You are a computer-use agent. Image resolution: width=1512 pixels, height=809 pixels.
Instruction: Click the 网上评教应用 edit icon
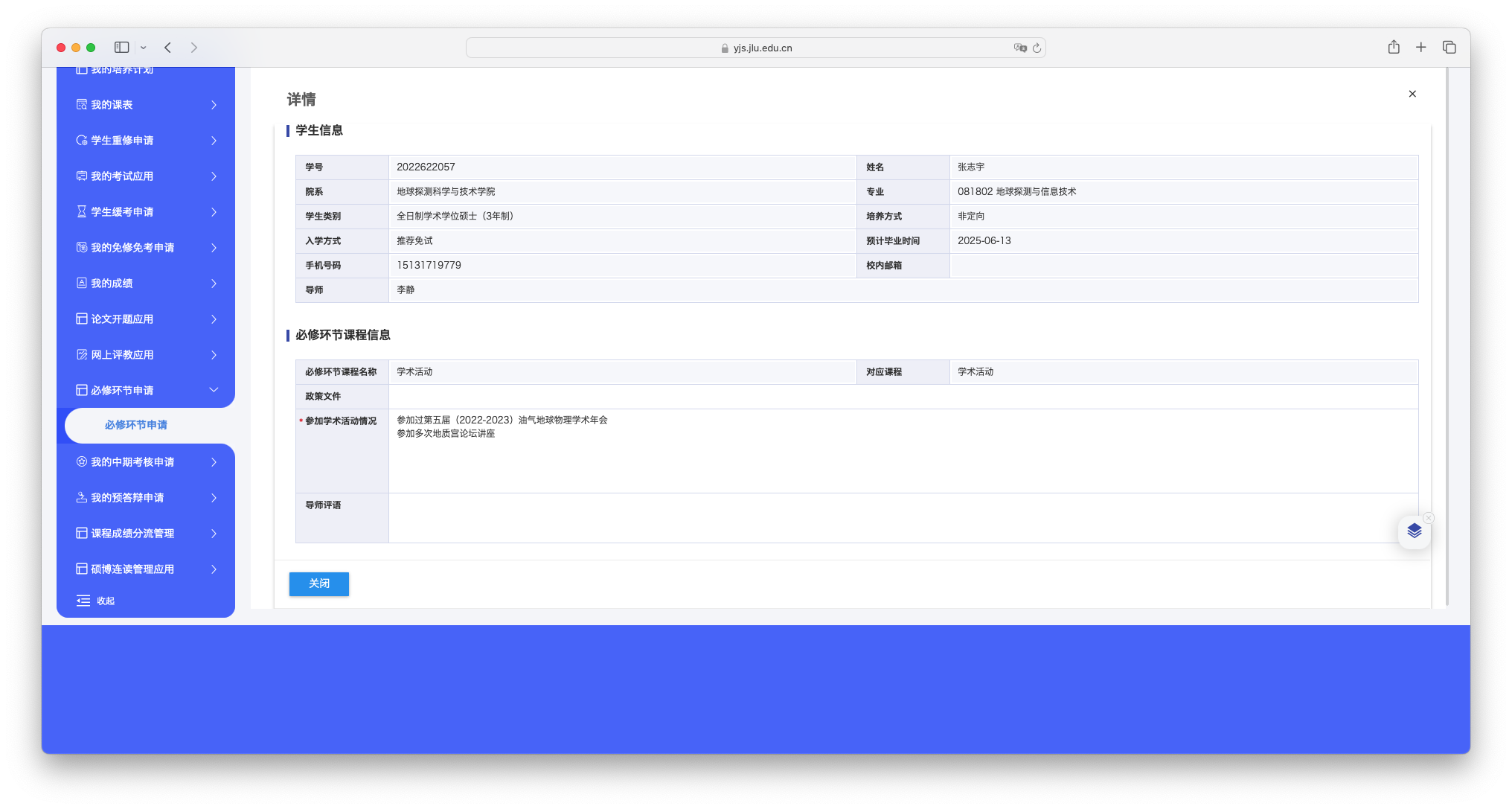point(82,355)
